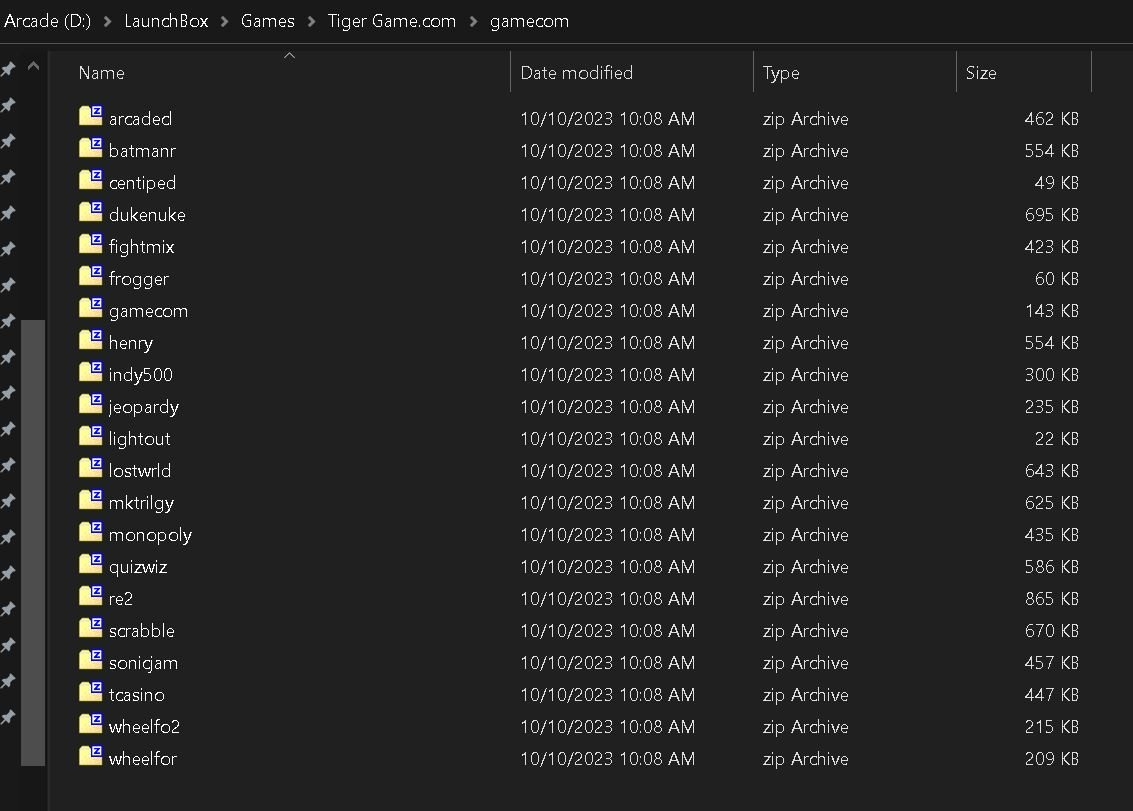Image resolution: width=1133 pixels, height=811 pixels.
Task: Click date modified of tcasino row
Action: [x=608, y=695]
